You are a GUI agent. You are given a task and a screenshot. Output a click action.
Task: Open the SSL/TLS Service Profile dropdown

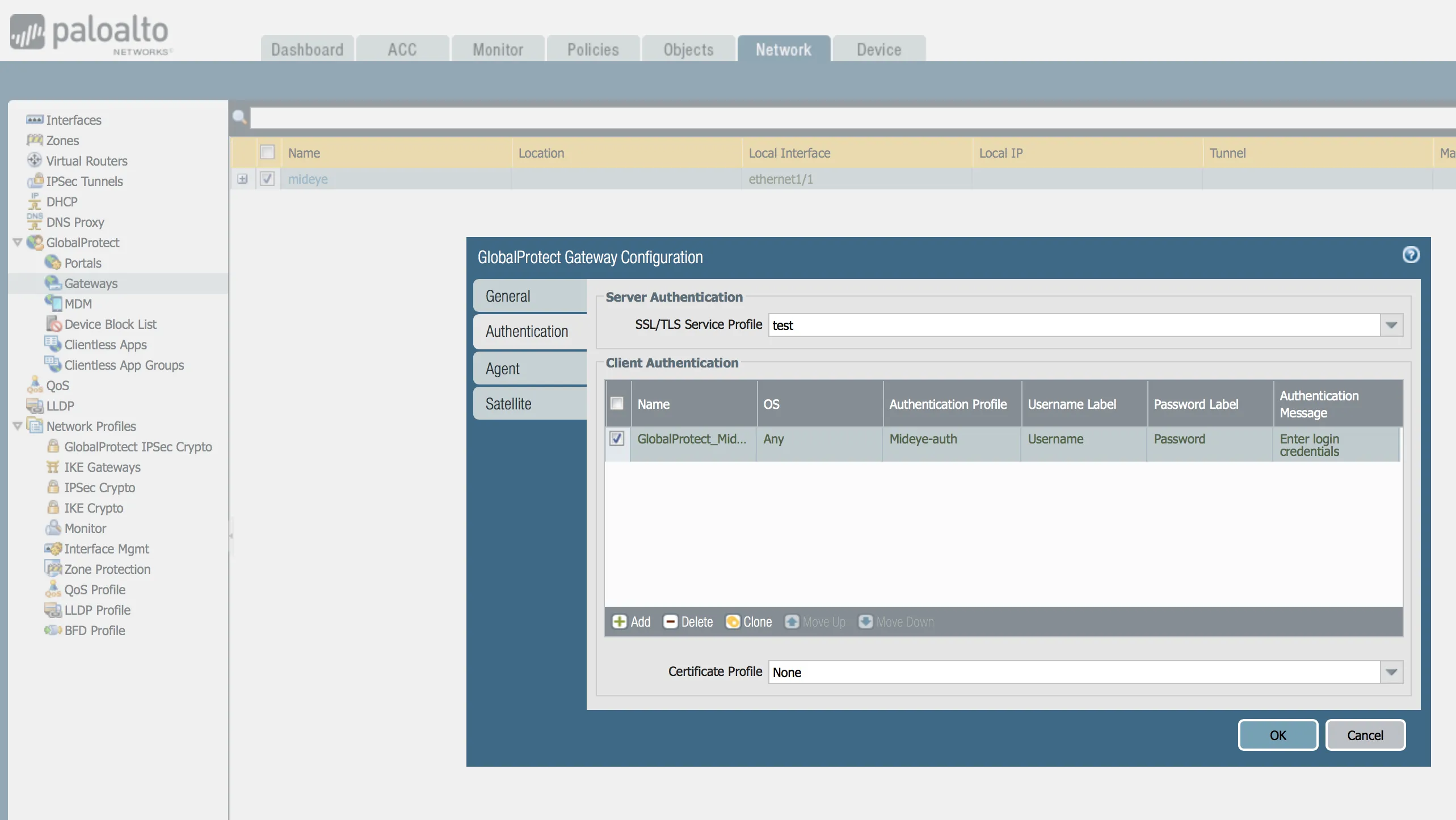1391,325
